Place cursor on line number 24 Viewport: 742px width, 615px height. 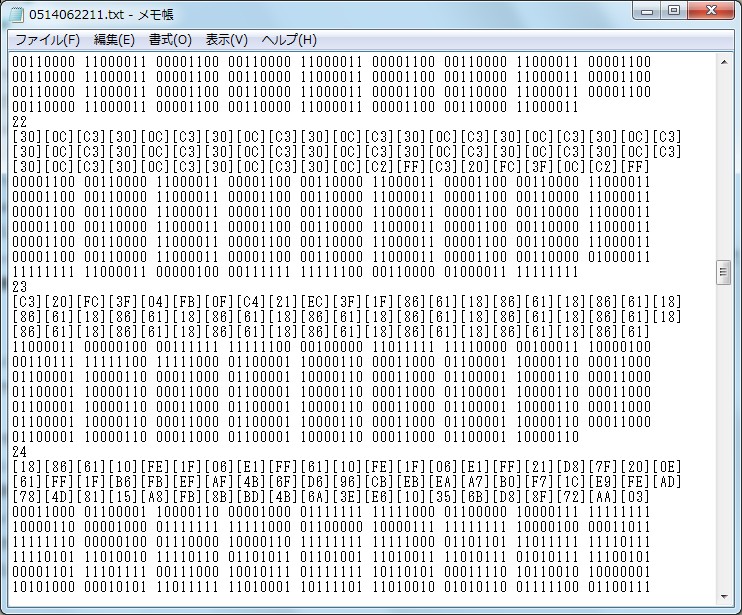tap(19, 452)
